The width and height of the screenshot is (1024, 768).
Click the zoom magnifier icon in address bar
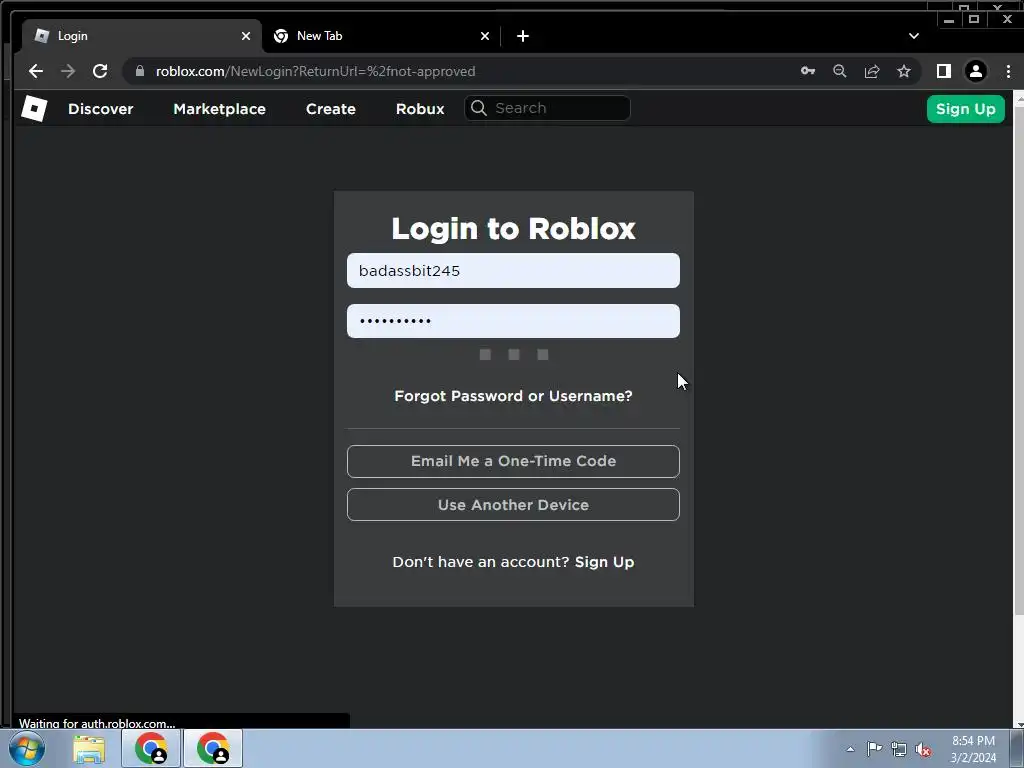840,71
